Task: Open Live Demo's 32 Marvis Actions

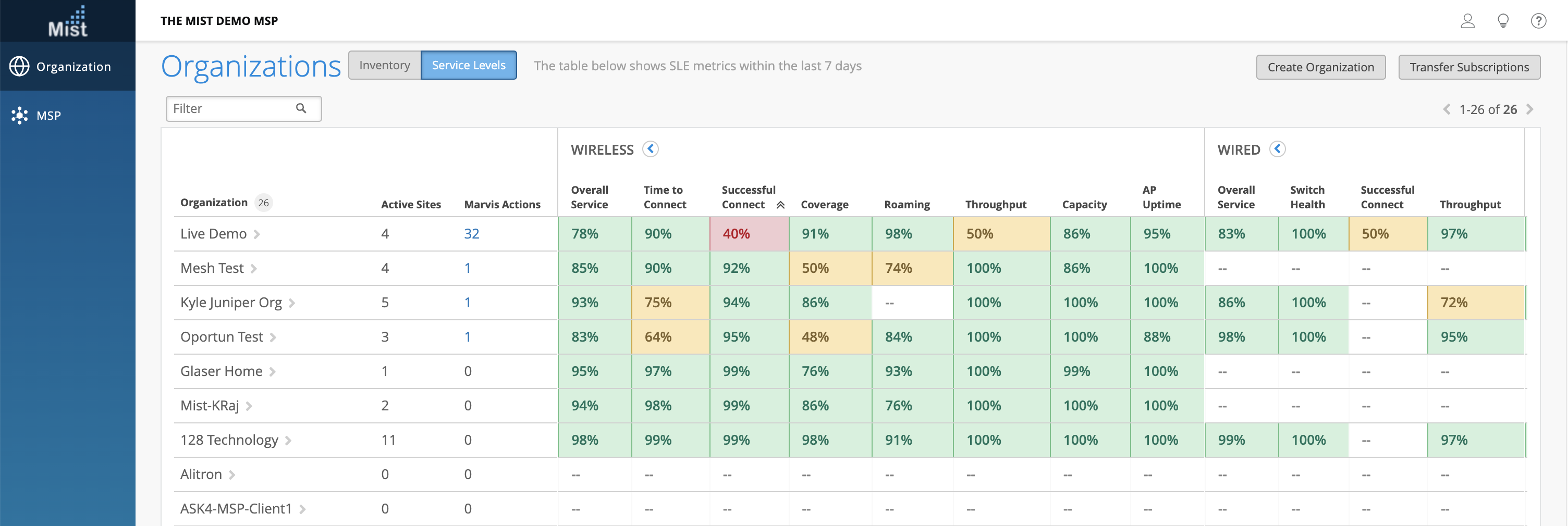Action: pyautogui.click(x=472, y=233)
